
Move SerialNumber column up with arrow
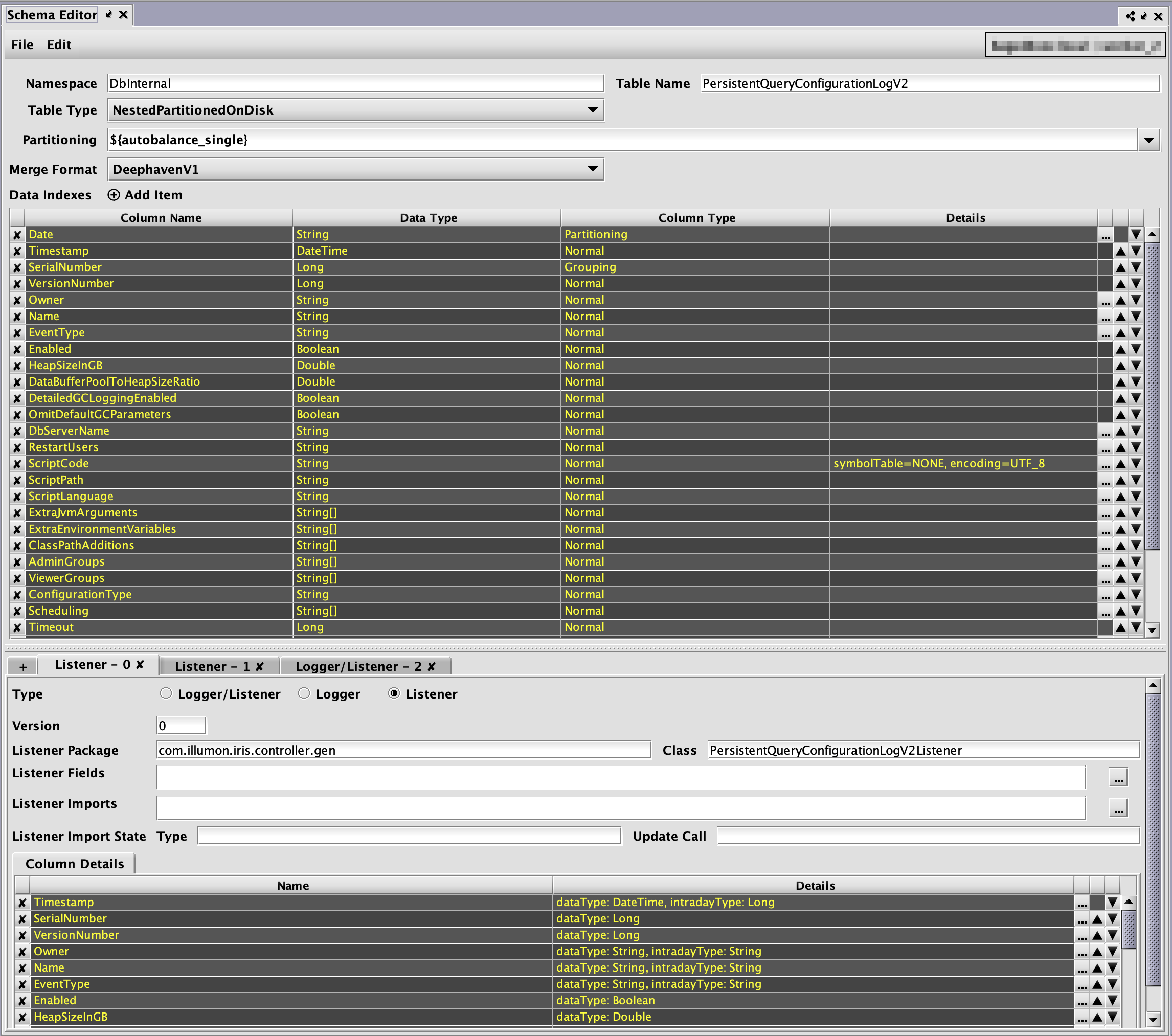tap(1120, 267)
